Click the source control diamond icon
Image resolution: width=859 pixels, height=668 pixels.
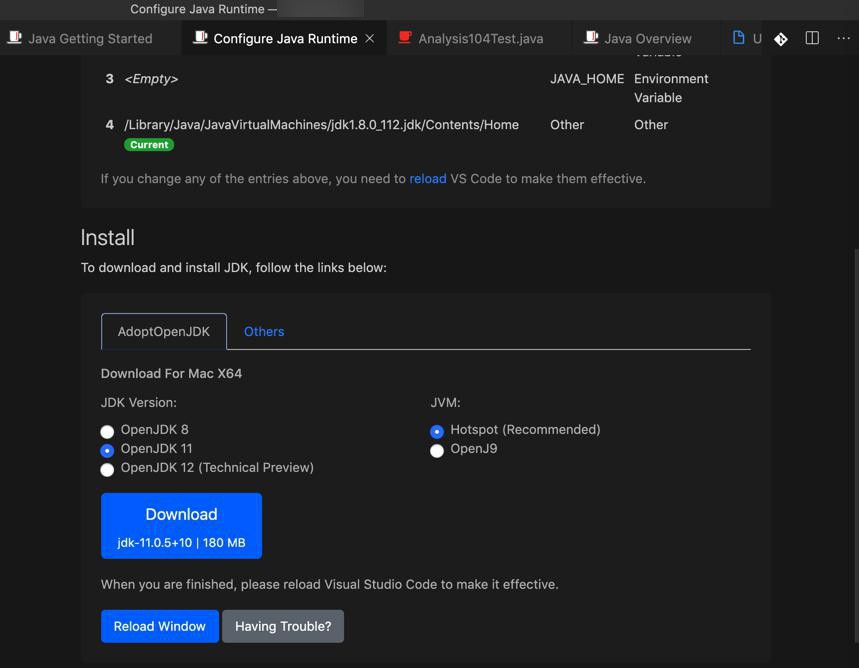pos(781,39)
